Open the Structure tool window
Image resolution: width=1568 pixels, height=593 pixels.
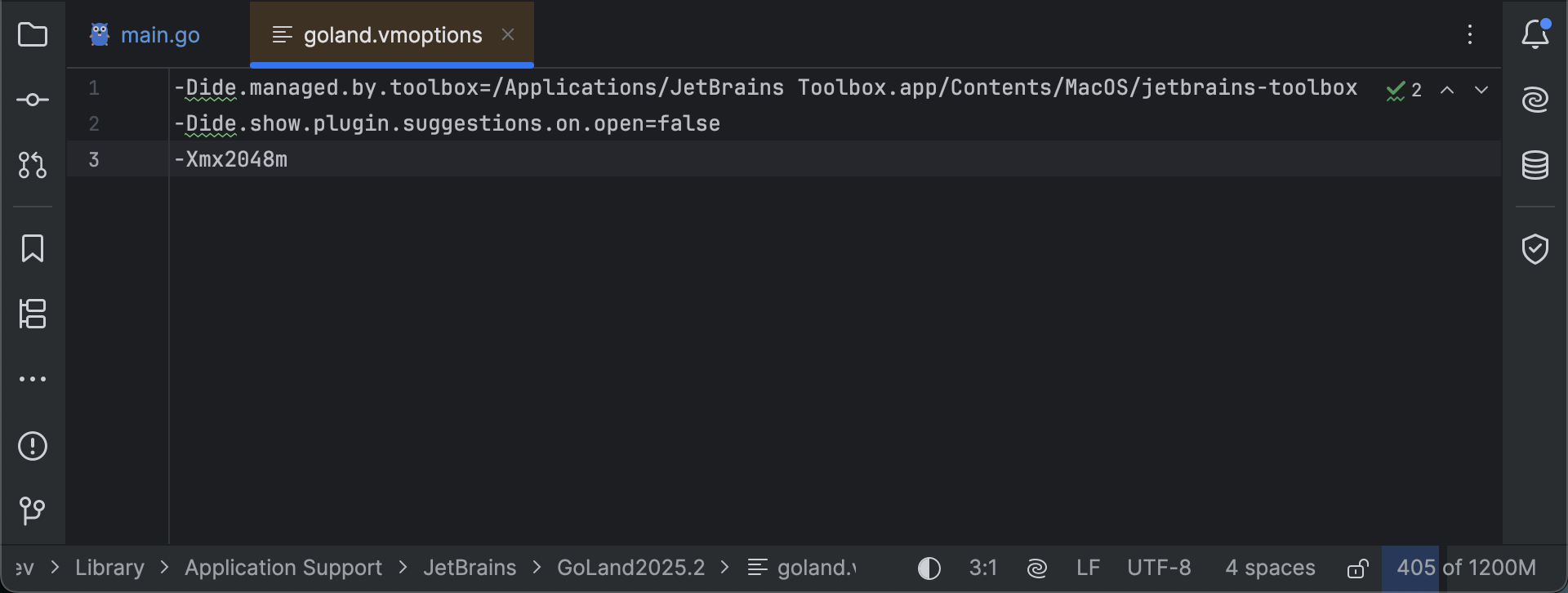point(33,314)
